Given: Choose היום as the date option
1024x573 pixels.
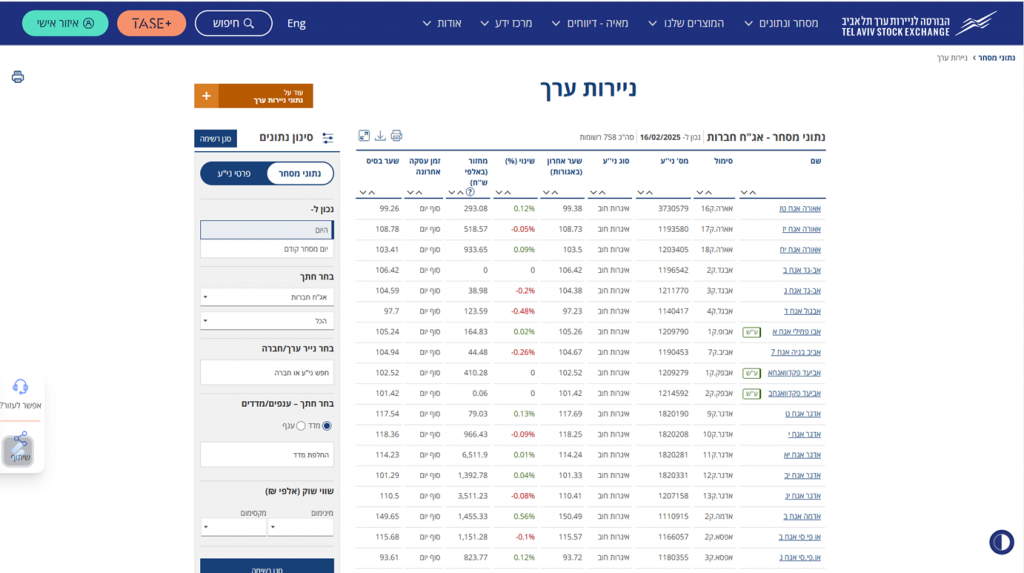Looking at the screenshot, I should [x=266, y=229].
